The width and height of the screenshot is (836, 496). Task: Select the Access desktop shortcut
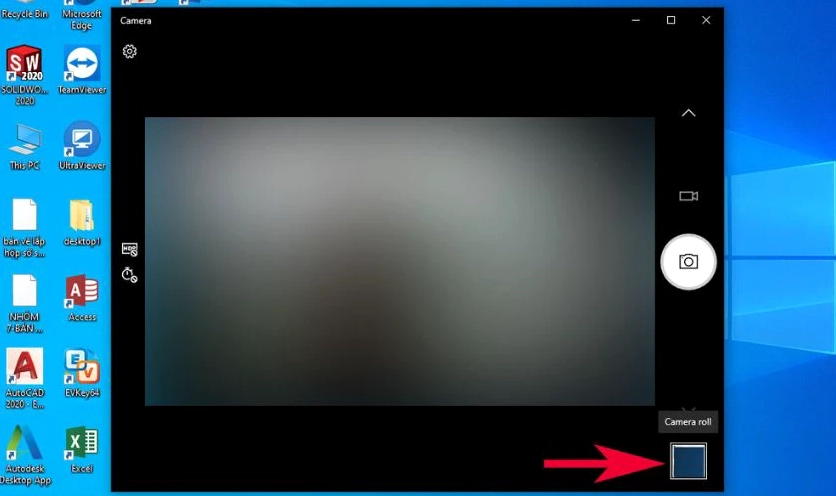click(82, 298)
